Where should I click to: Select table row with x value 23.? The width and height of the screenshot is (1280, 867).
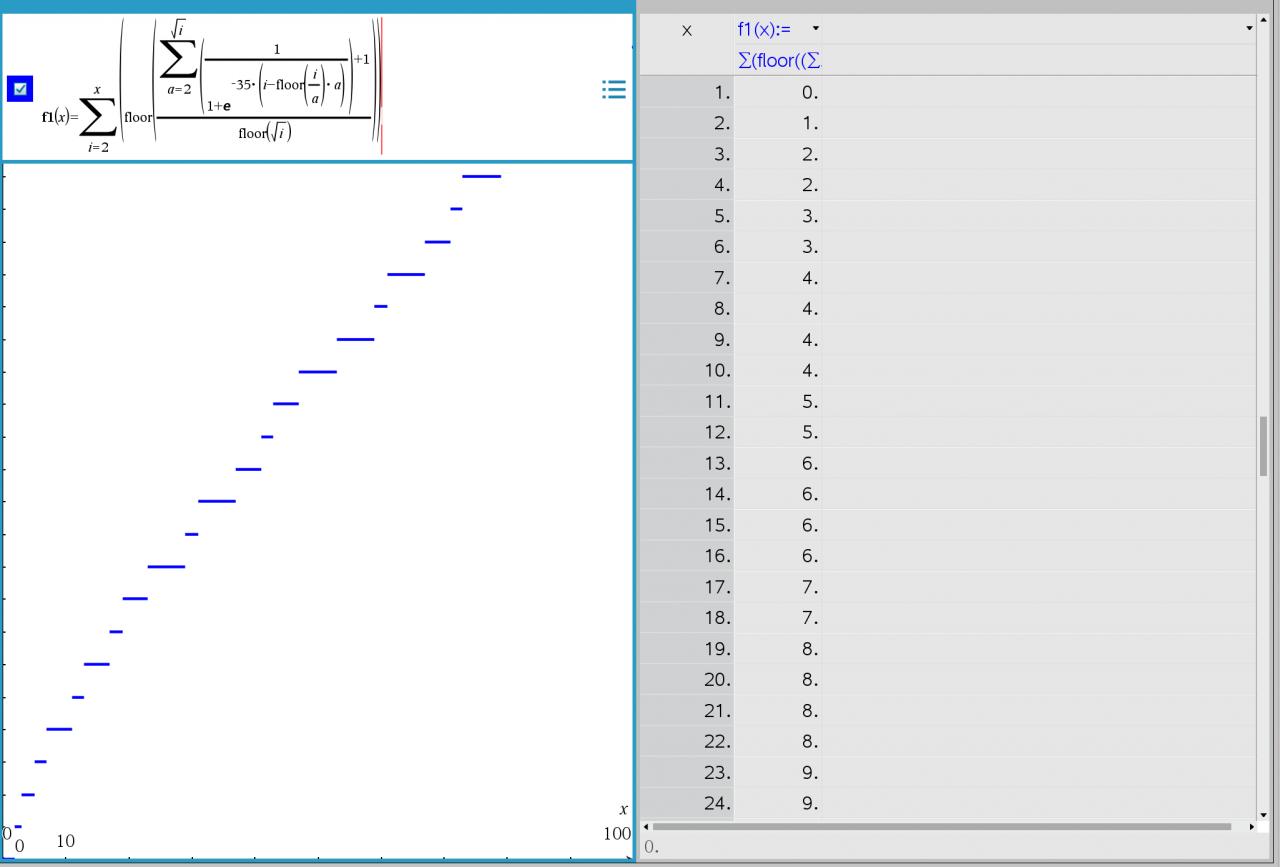coord(687,773)
